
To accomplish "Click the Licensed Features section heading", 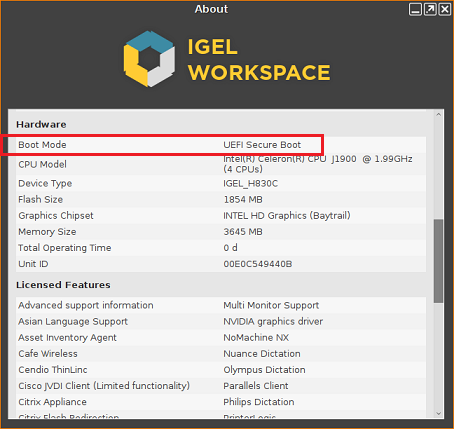I will pyautogui.click(x=63, y=285).
